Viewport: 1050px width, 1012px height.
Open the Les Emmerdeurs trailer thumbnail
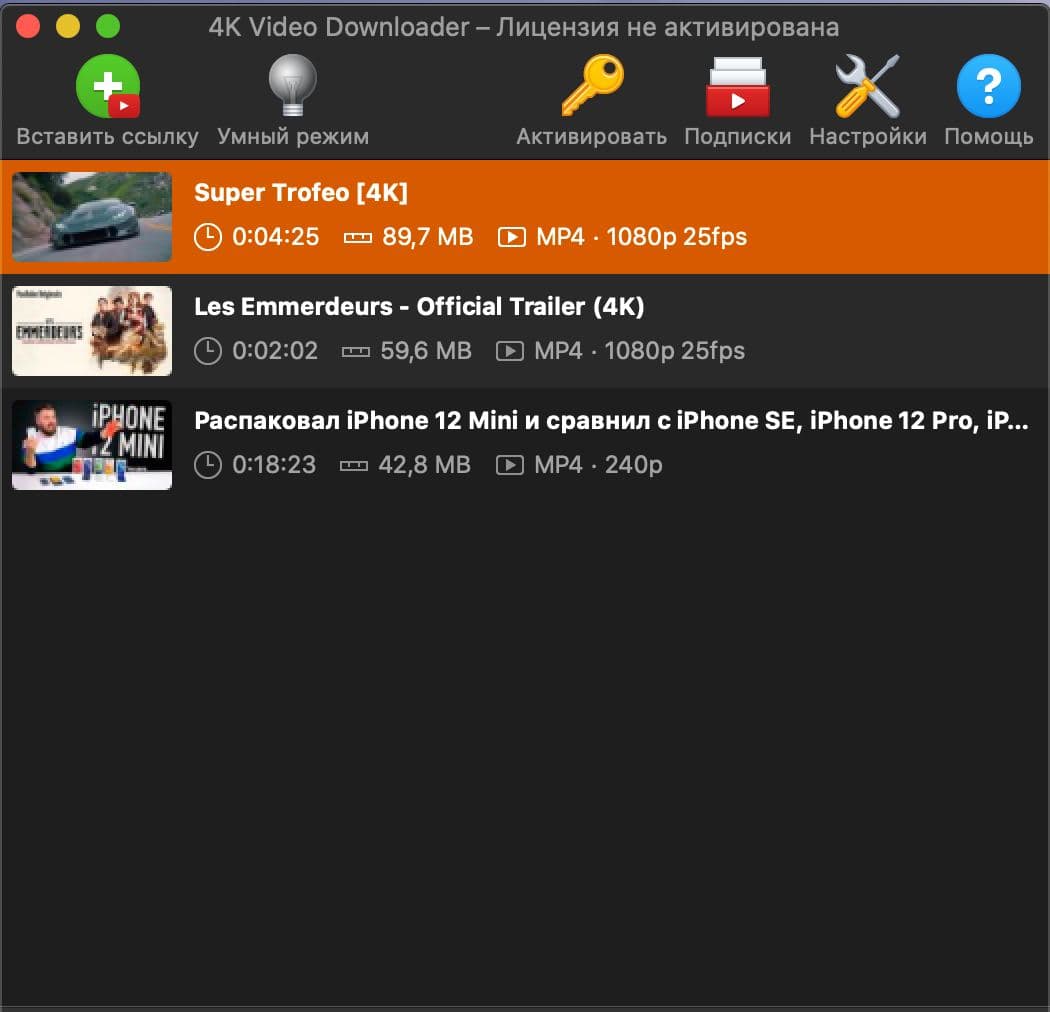[x=92, y=331]
